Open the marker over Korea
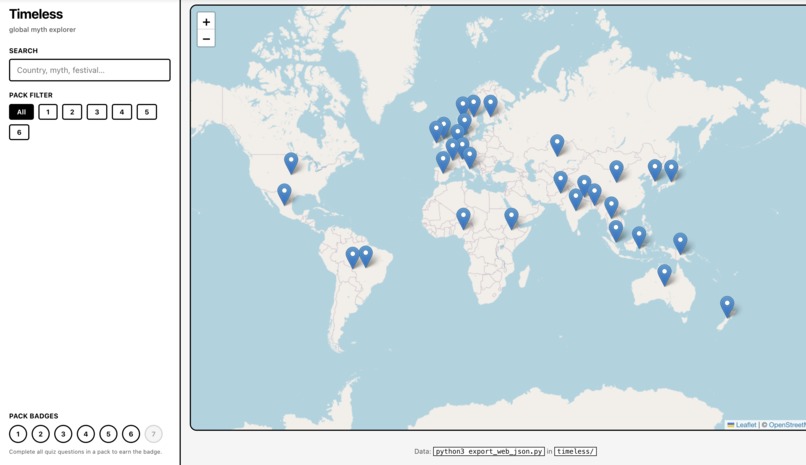 (x=654, y=170)
